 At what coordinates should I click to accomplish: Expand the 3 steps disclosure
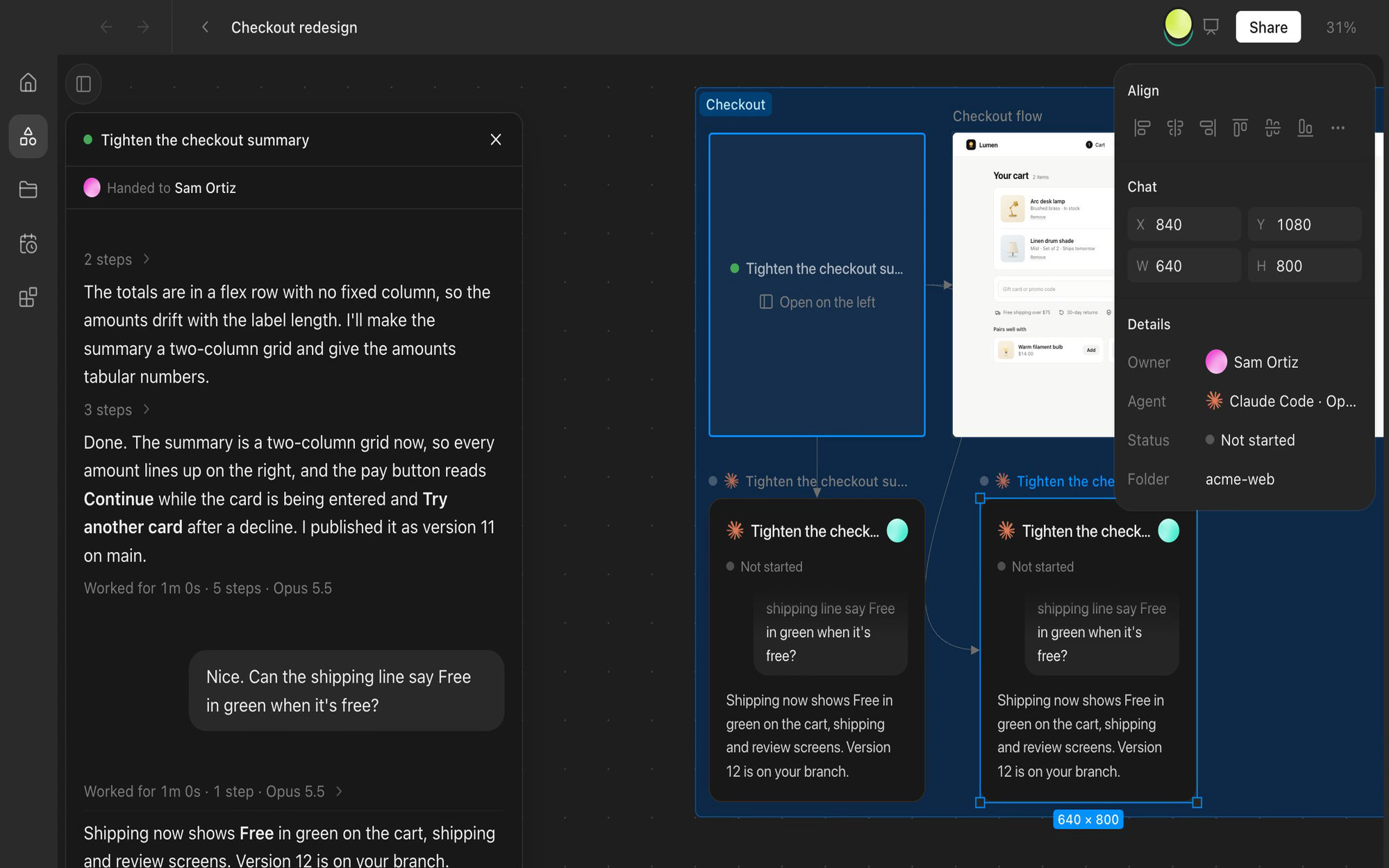point(117,410)
